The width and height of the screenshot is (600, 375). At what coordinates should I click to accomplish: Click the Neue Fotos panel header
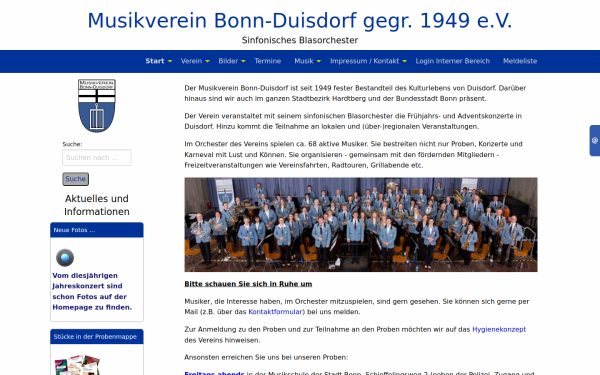click(97, 230)
